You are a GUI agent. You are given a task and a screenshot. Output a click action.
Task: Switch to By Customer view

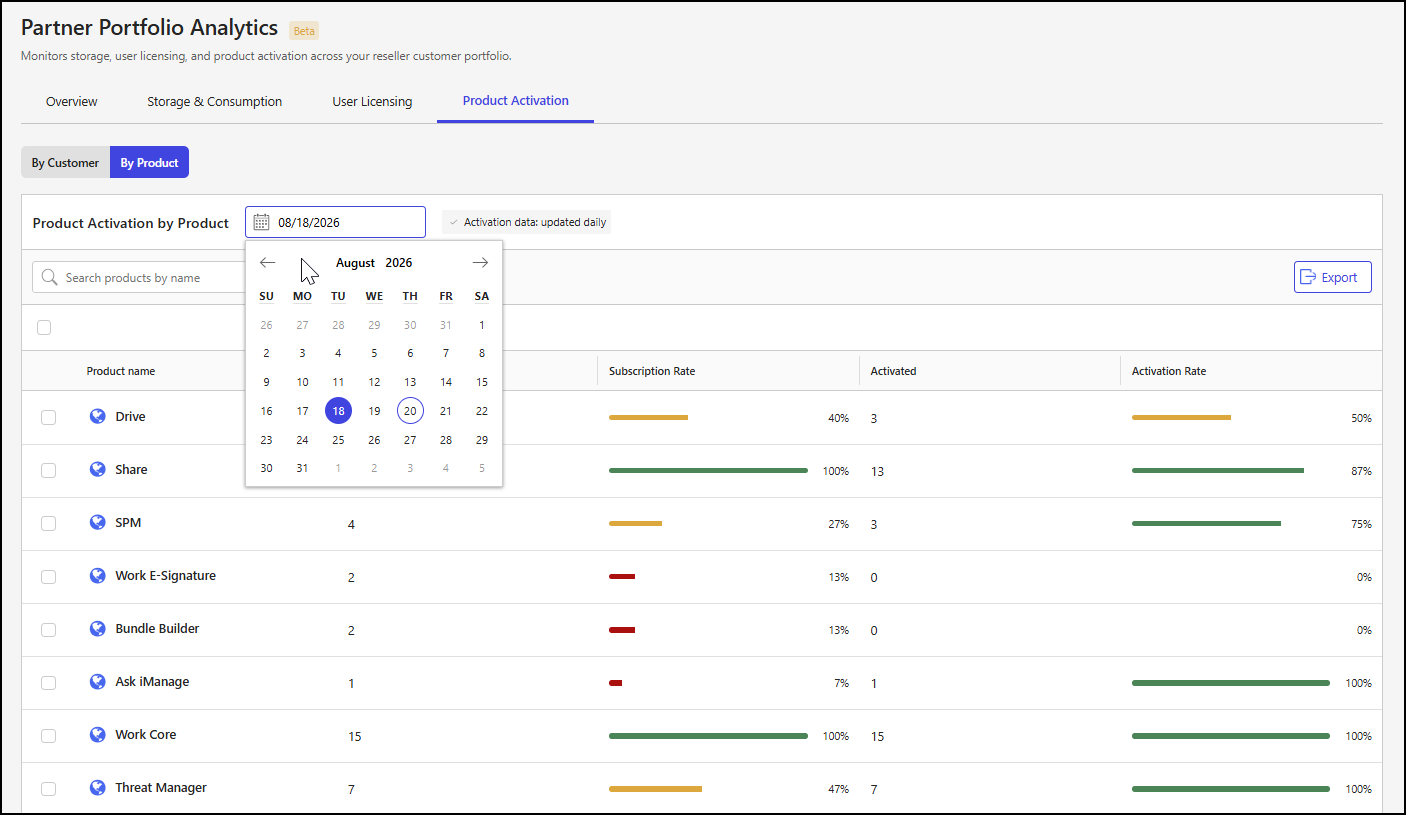click(65, 162)
